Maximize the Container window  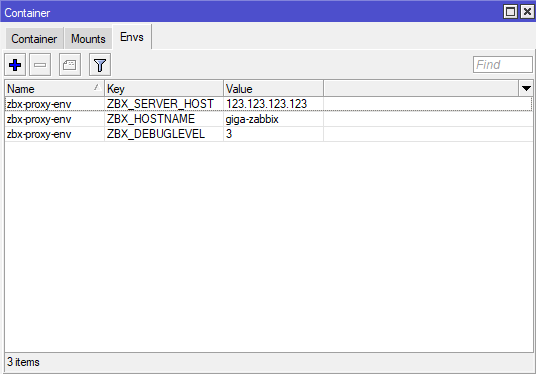tap(510, 12)
